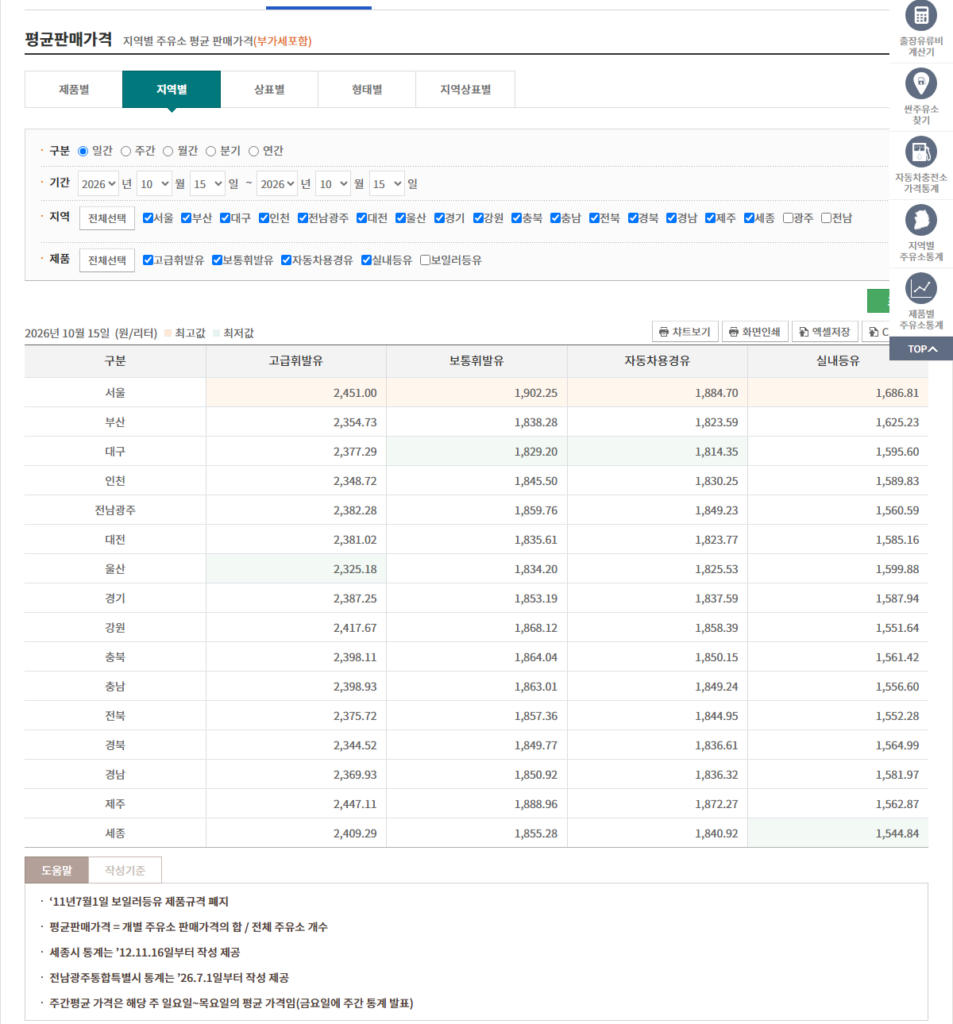Open the EV charging station price statistics icon
Screen dimensions: 953x1024
[x=920, y=152]
